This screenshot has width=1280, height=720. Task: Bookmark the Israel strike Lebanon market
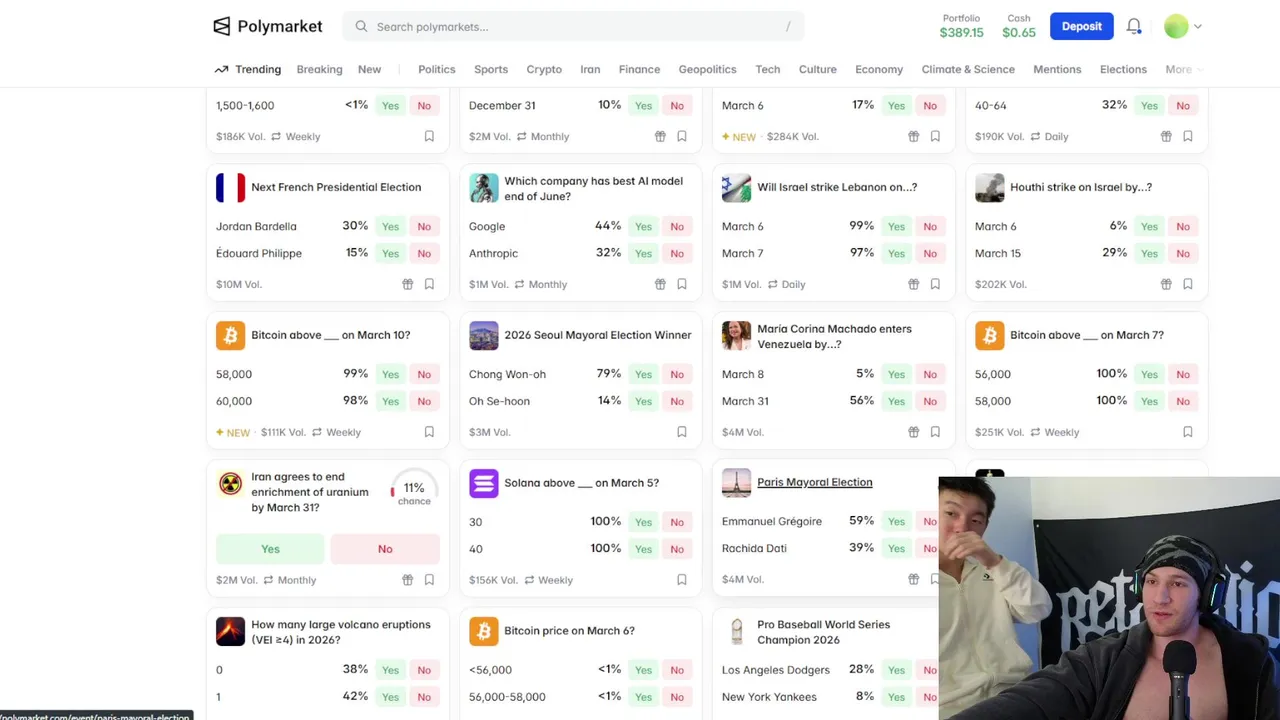tap(935, 284)
